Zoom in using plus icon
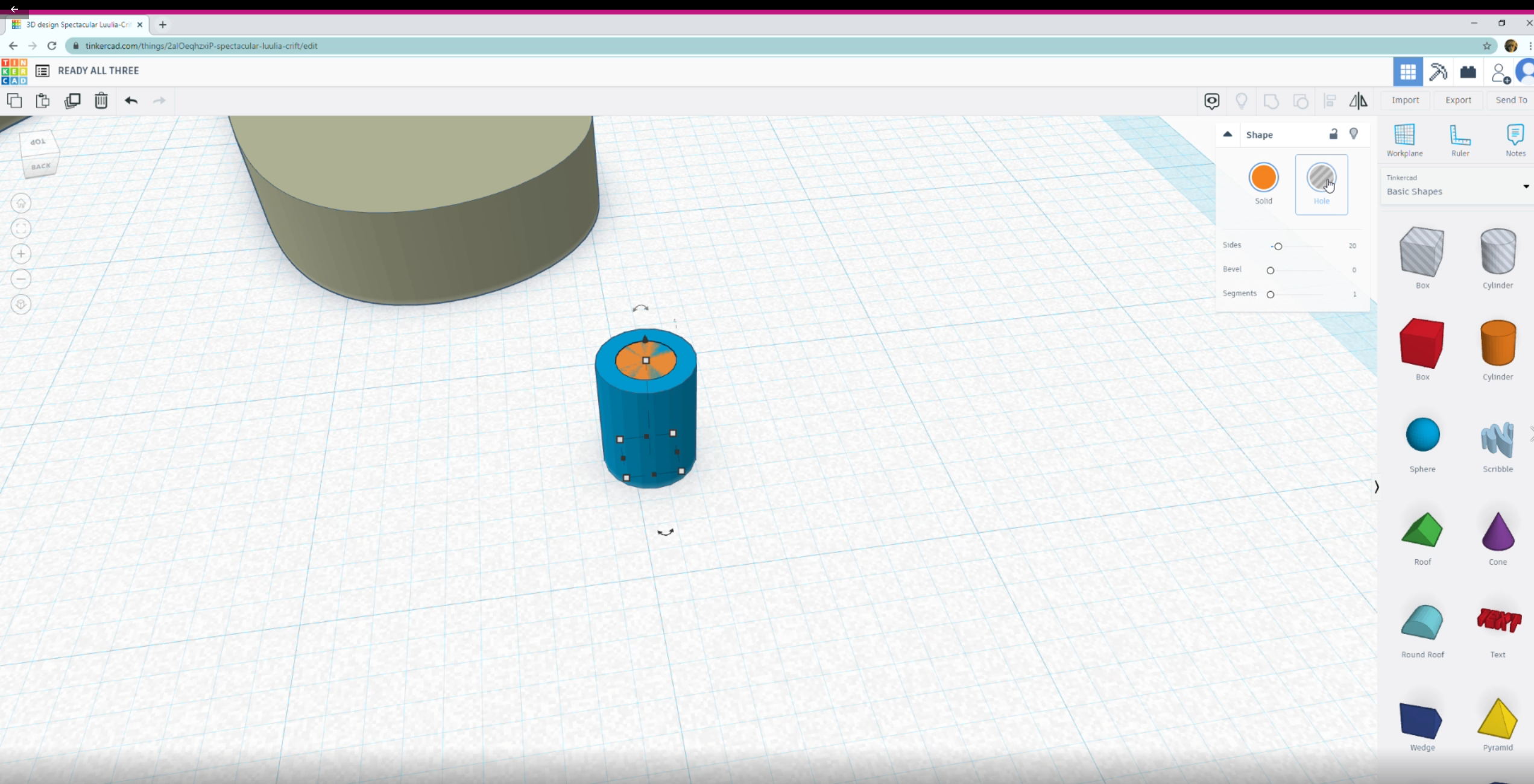The height and width of the screenshot is (784, 1534). (21, 254)
